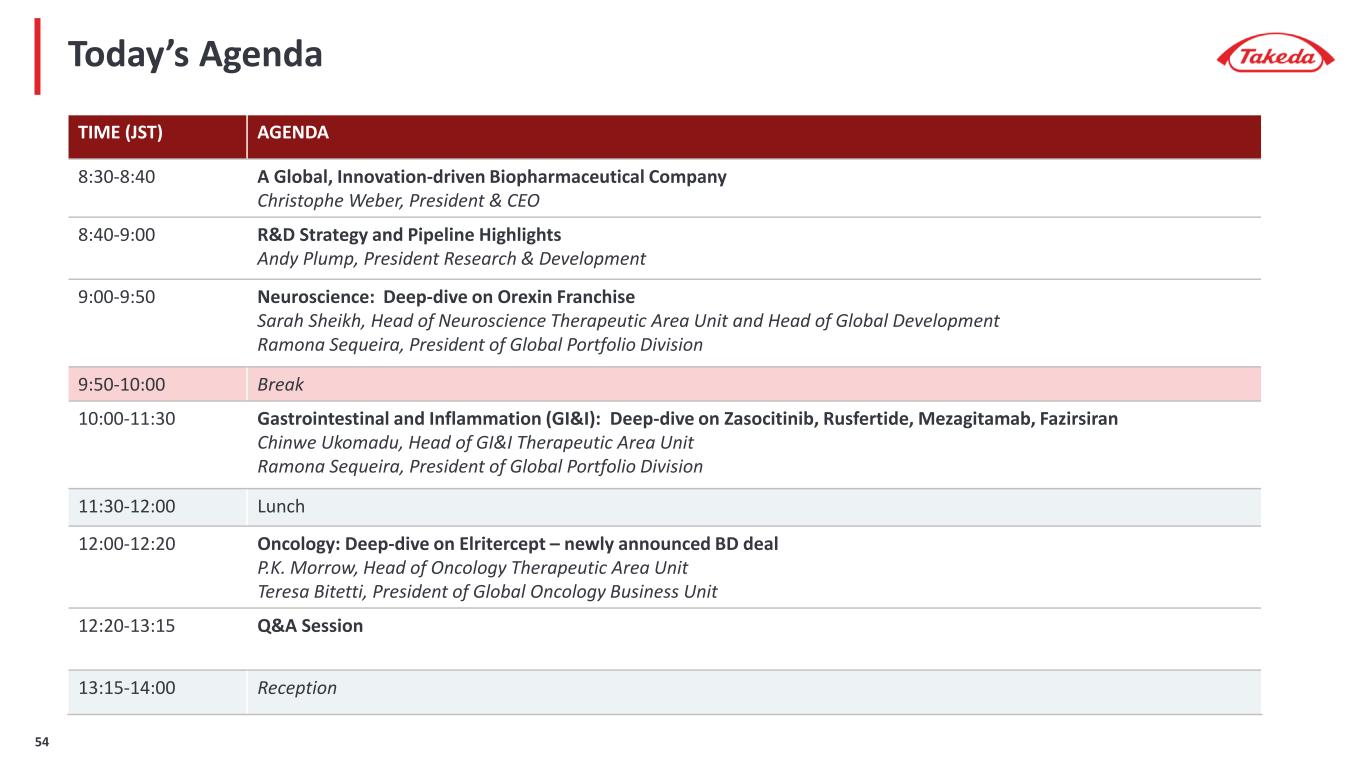1365x768 pixels.
Task: Click speaker name Christophe Weber, President & CEO
Action: (398, 201)
